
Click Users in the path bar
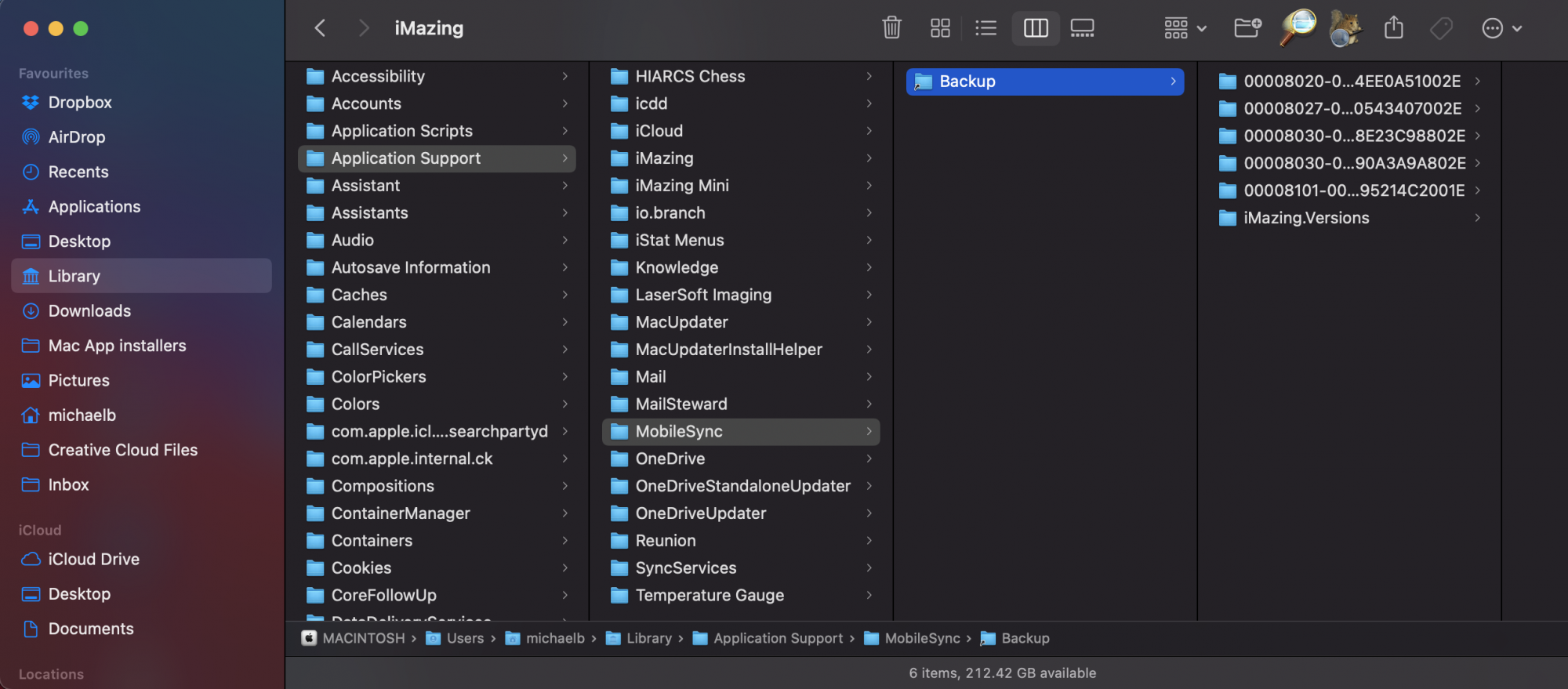pyautogui.click(x=455, y=638)
